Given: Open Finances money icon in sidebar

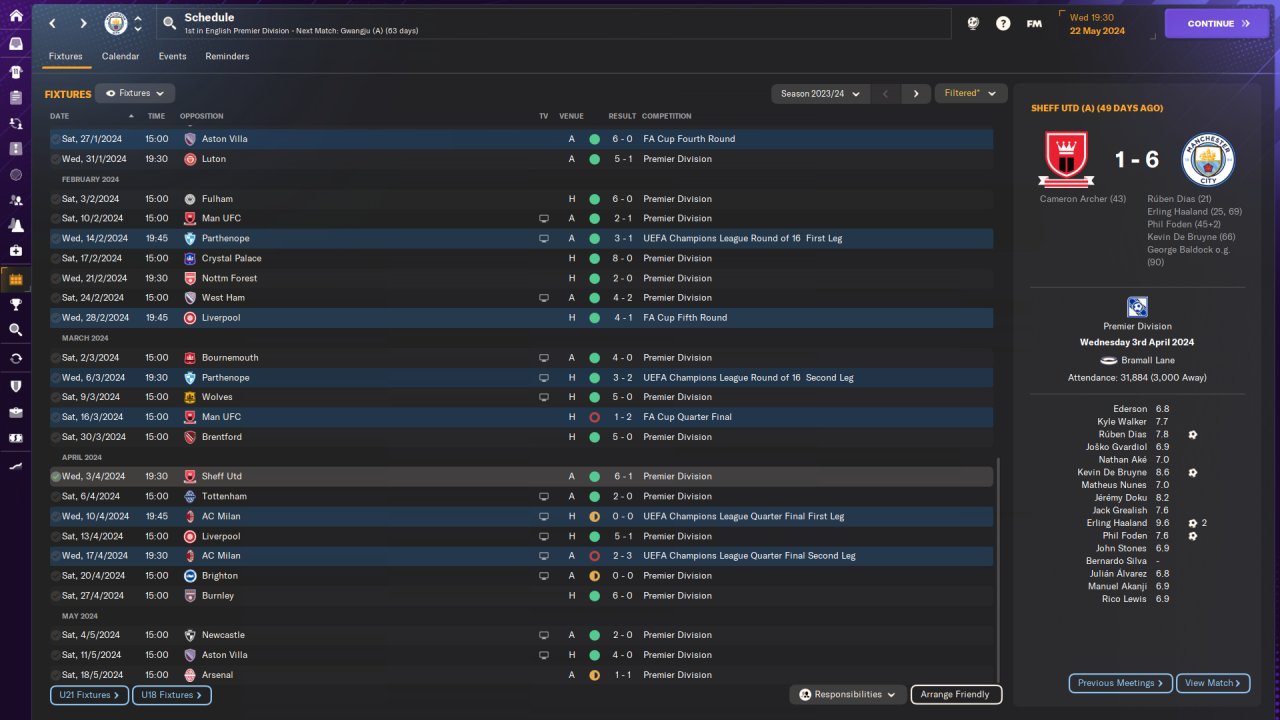Looking at the screenshot, I should click(15, 438).
